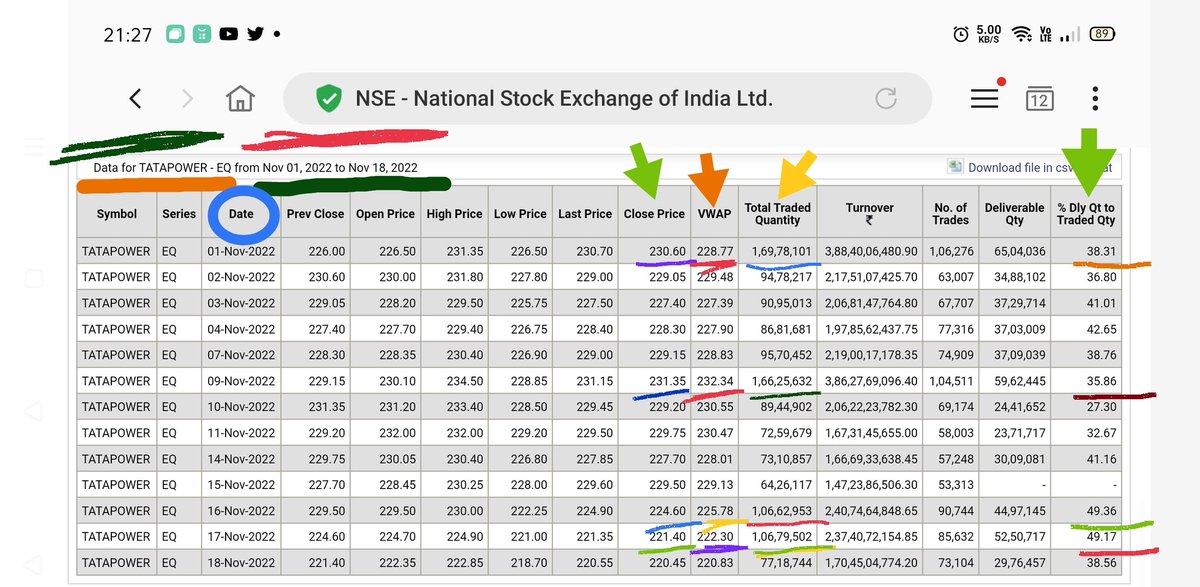Click the Turnover column header

[870, 214]
